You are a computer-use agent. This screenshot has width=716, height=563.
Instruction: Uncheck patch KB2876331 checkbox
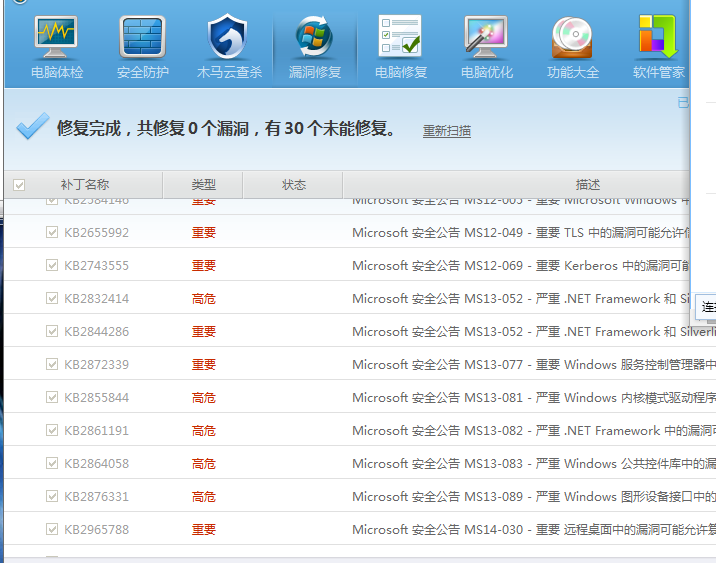click(x=52, y=496)
